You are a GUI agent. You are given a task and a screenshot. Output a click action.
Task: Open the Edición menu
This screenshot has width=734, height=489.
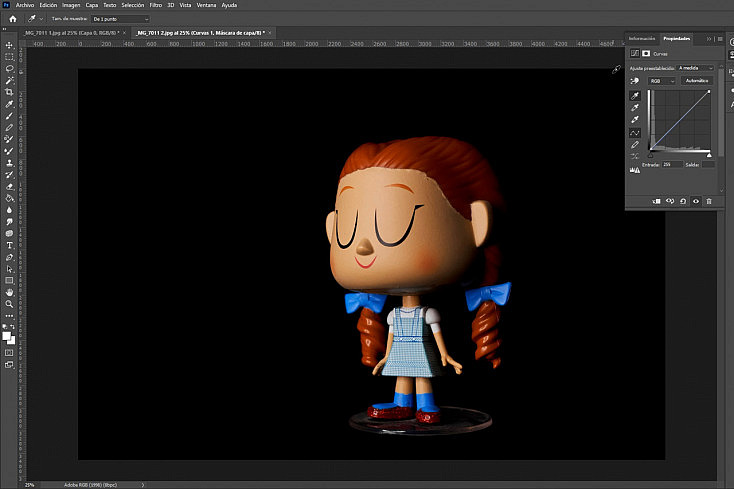[x=48, y=5]
